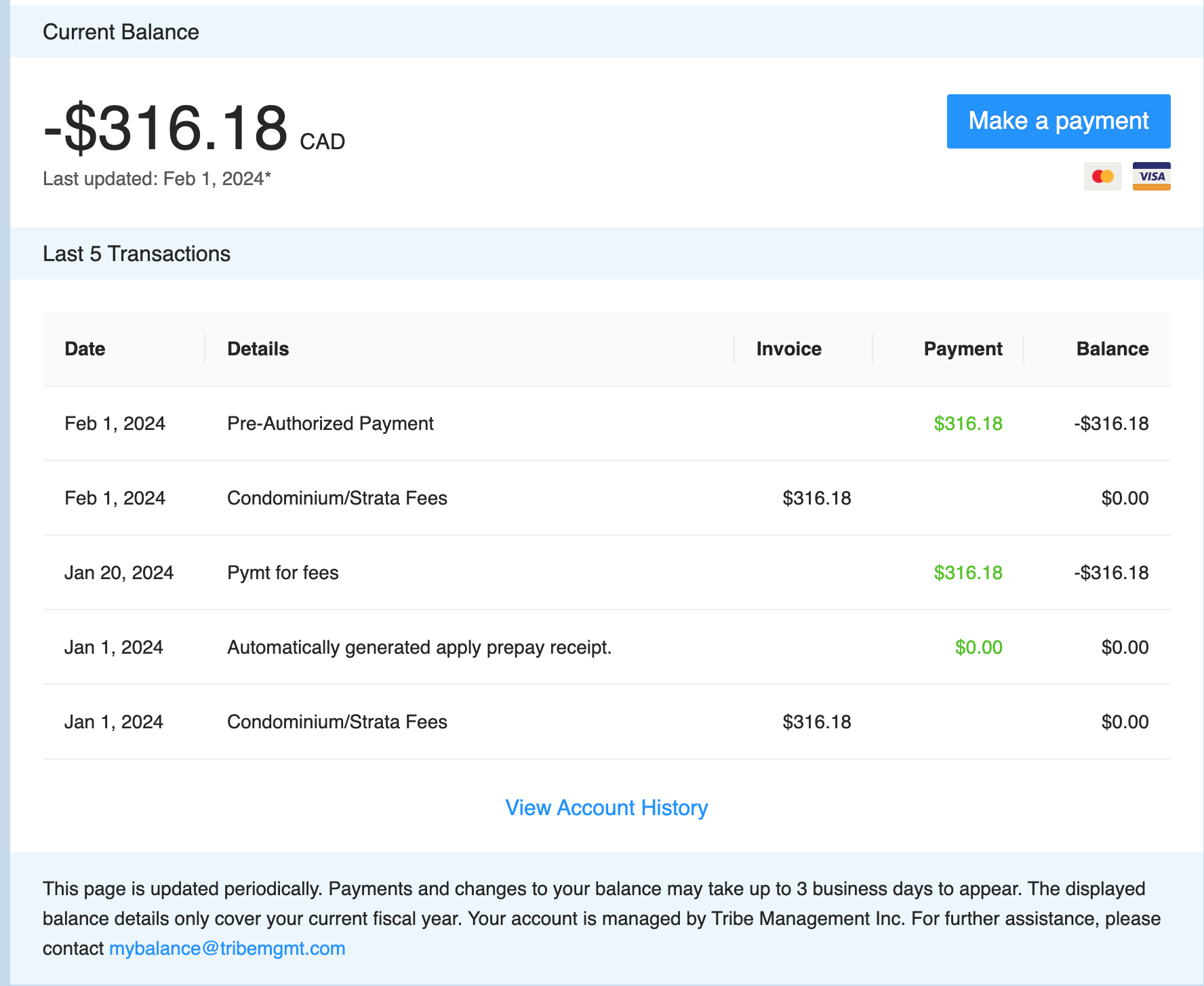Click the -$316.18 CAD current balance amount
The width and height of the screenshot is (1204, 986).
pos(194,128)
